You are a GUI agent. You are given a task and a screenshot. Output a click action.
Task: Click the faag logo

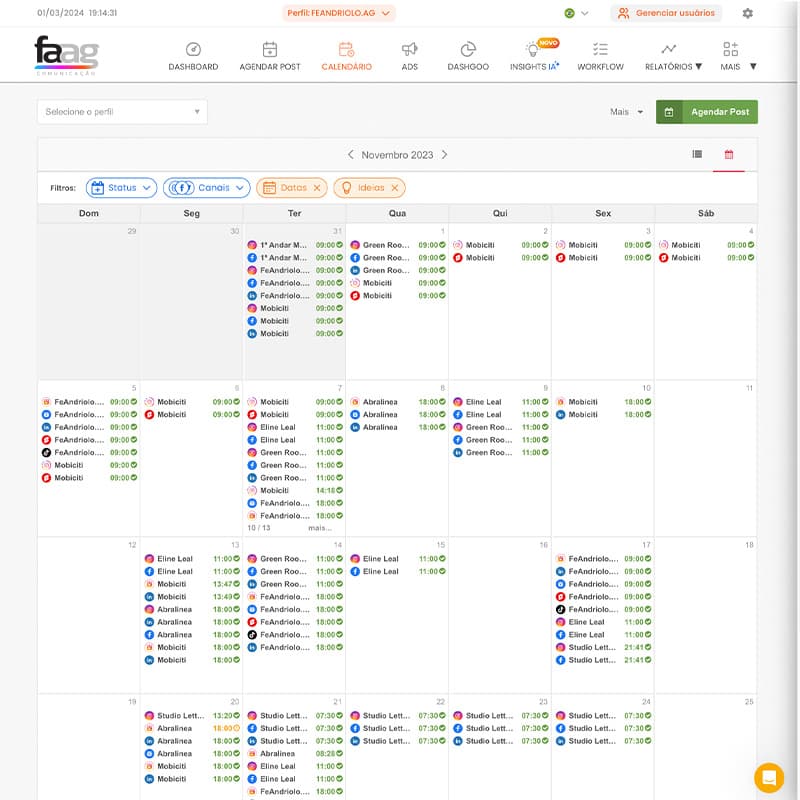[66, 55]
